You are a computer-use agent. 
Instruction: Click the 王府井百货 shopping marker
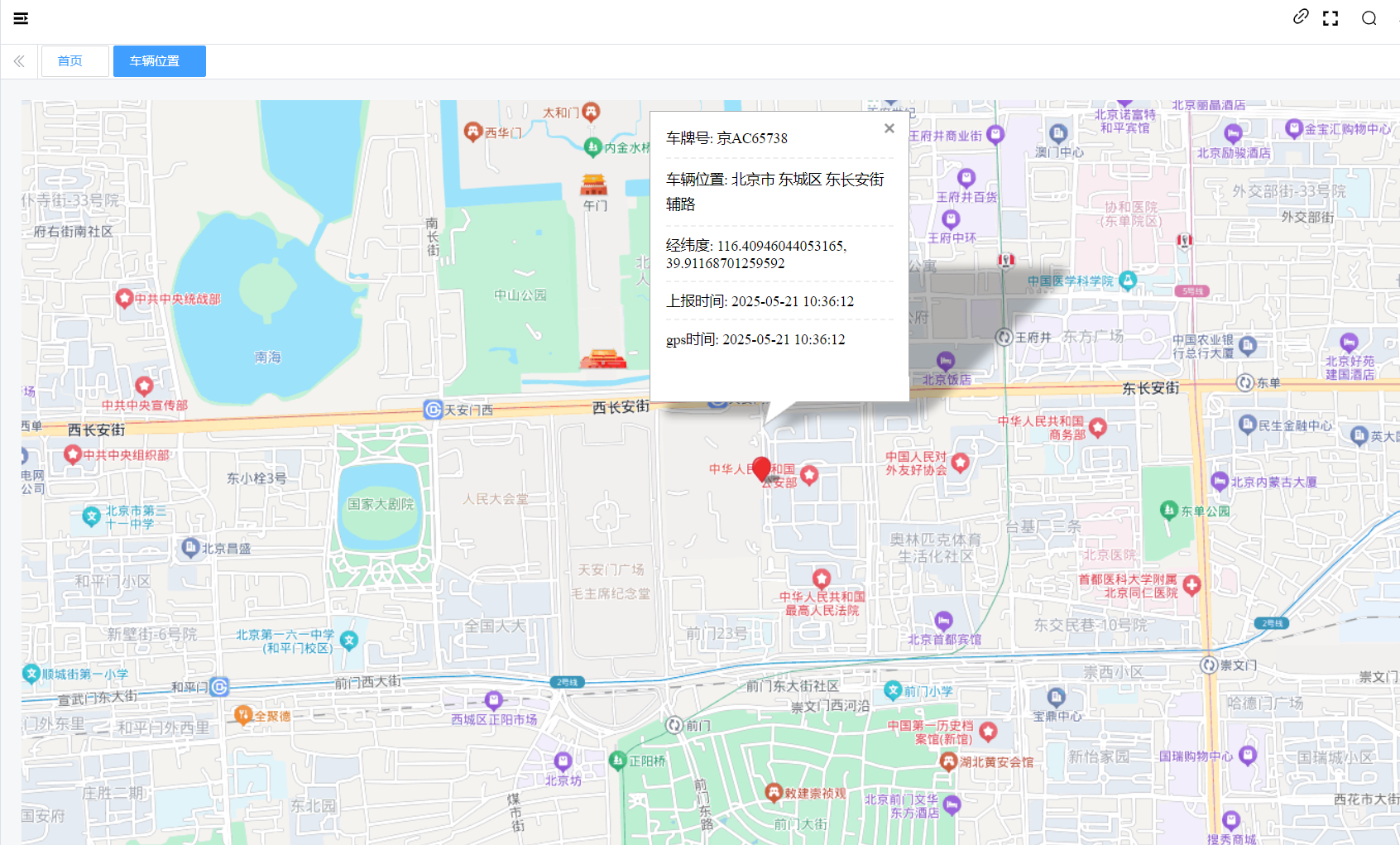[x=966, y=178]
